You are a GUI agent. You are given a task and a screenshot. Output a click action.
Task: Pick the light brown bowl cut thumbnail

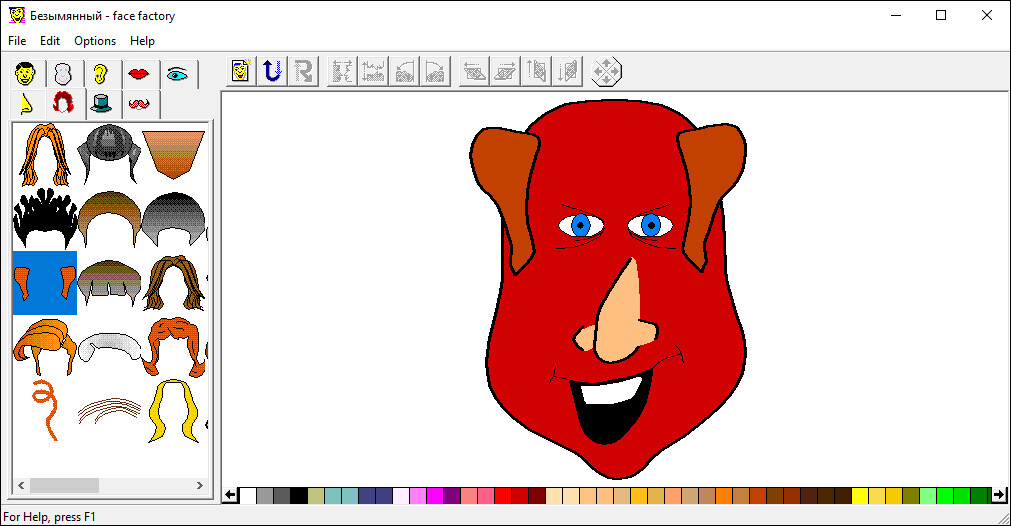(109, 219)
